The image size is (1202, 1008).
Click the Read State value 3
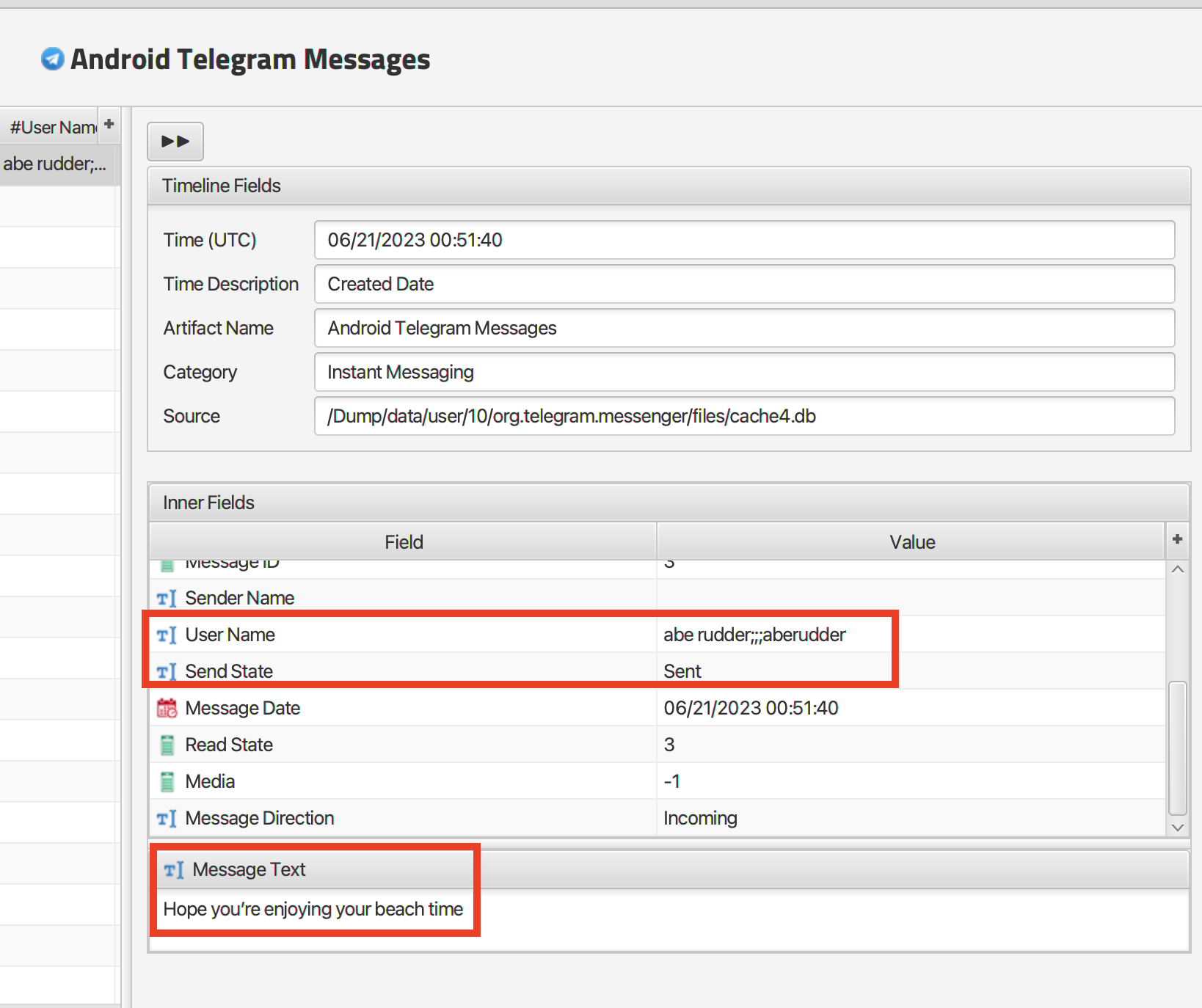point(669,745)
